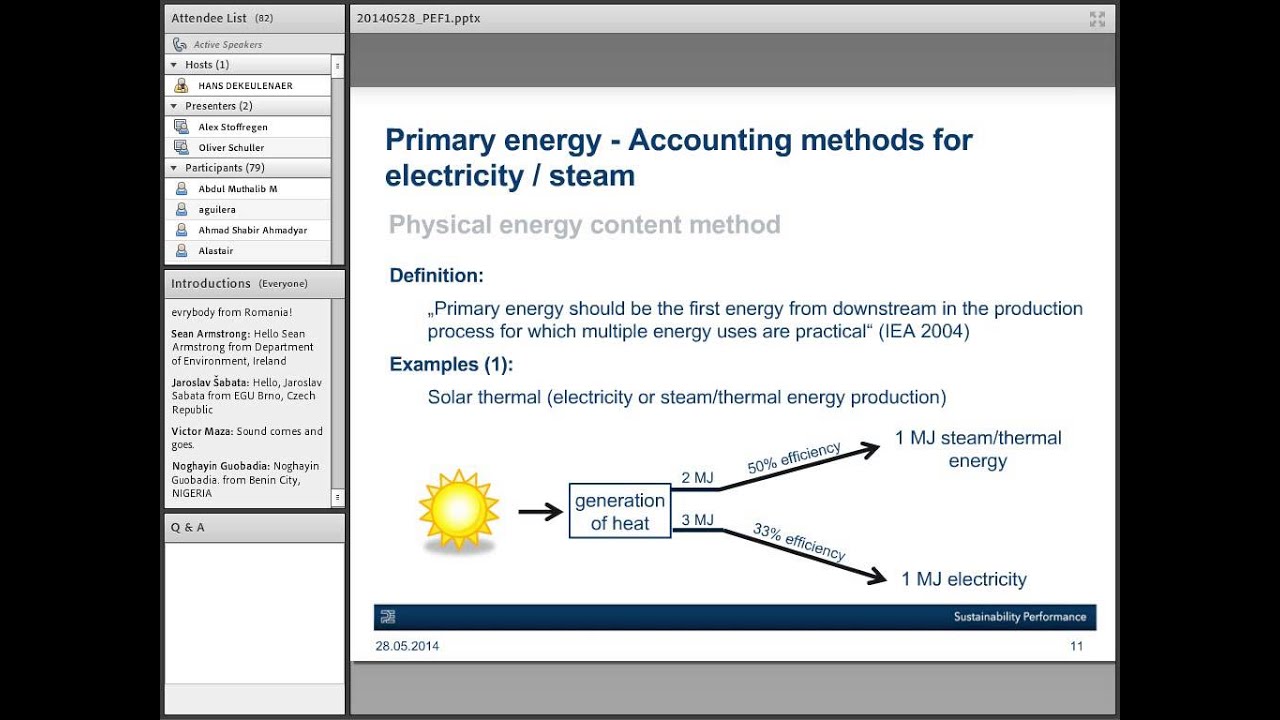Click presenter icon beside Alex Stoffregen
Screen dimensions: 1280x720
(x=181, y=126)
